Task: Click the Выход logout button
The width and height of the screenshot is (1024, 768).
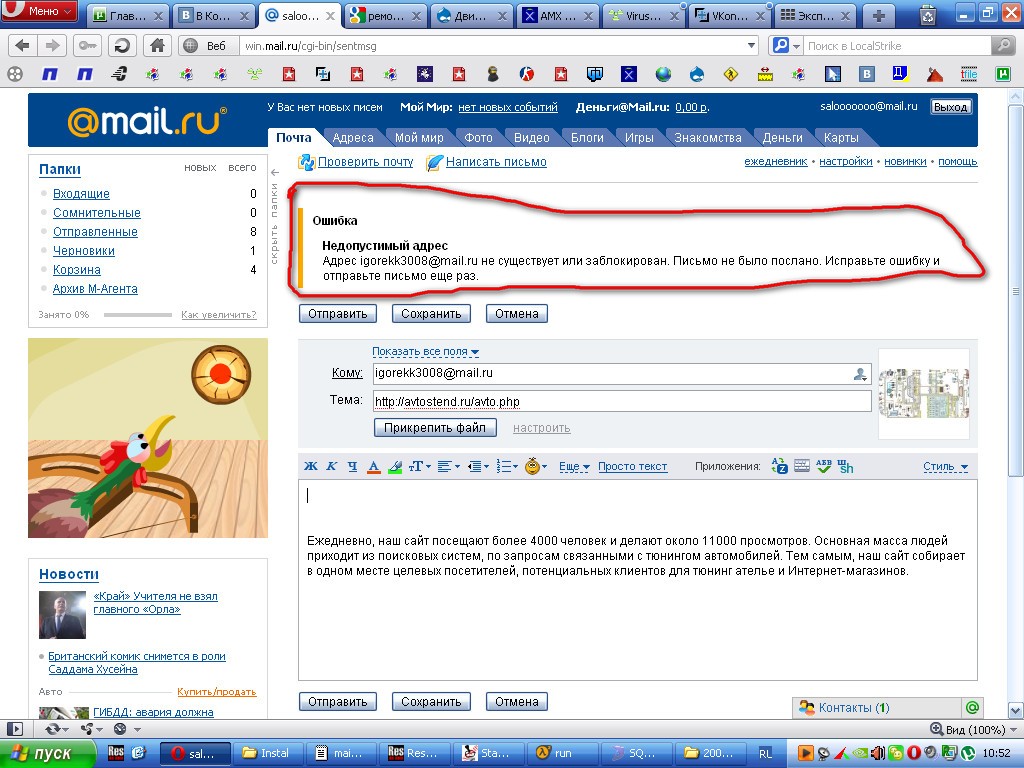Action: point(950,106)
